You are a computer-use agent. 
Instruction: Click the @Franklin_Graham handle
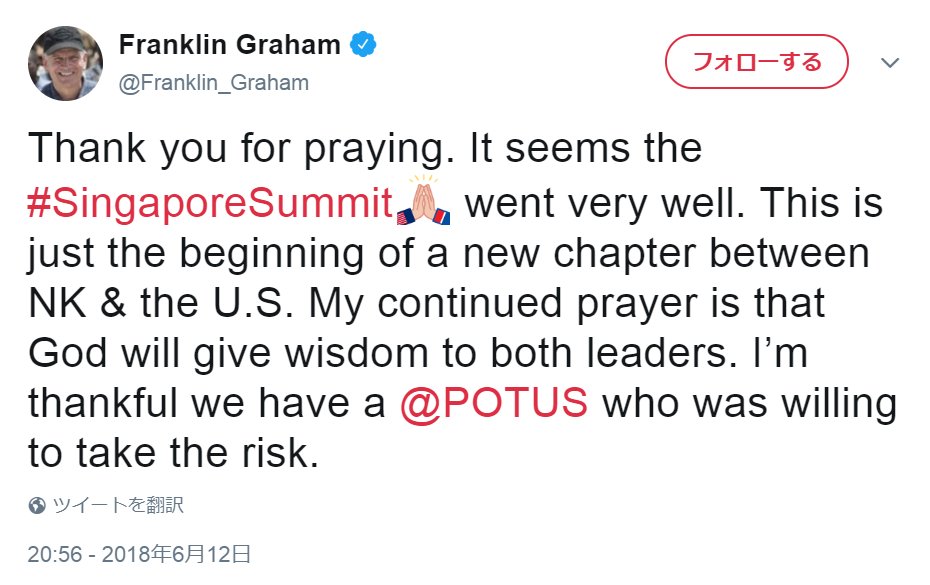pos(214,82)
